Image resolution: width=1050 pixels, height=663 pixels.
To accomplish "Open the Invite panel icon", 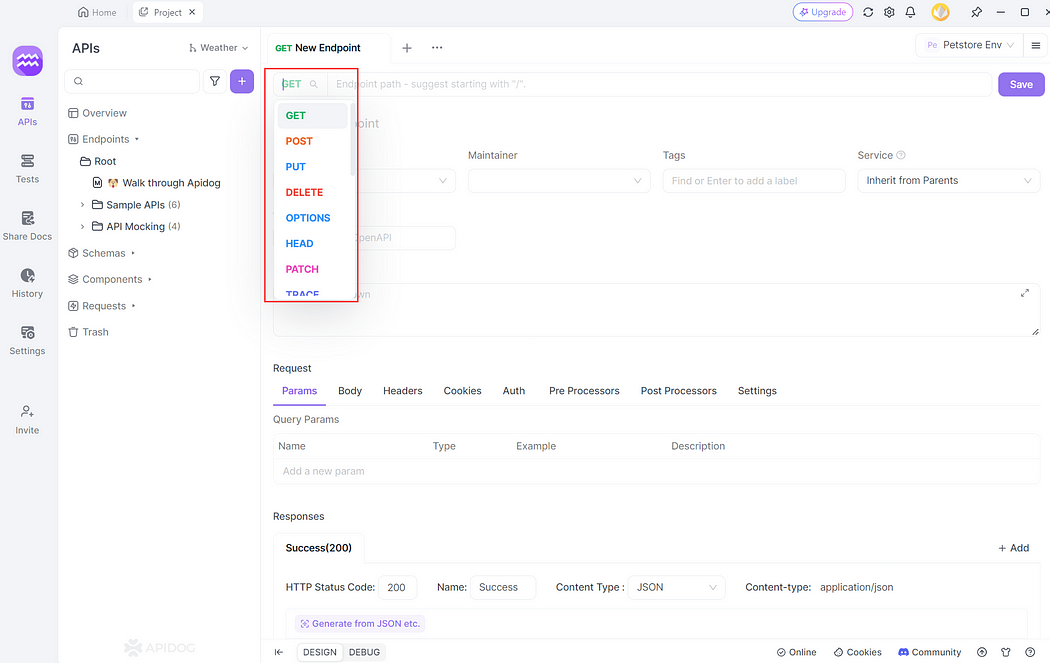I will click(x=27, y=418).
